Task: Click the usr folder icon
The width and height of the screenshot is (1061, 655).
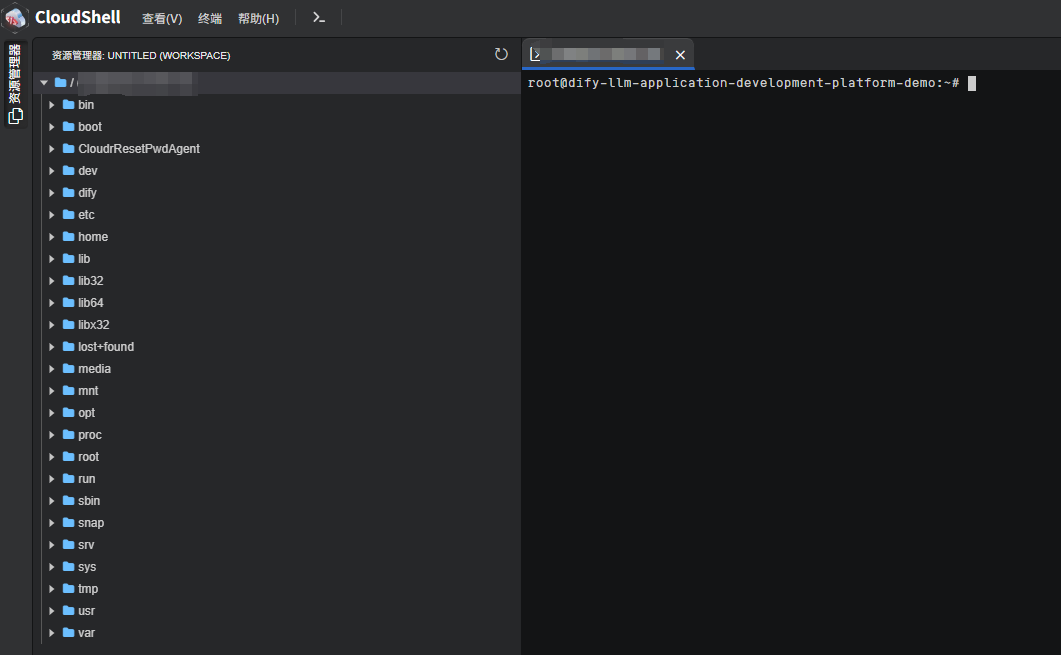Action: tap(68, 610)
